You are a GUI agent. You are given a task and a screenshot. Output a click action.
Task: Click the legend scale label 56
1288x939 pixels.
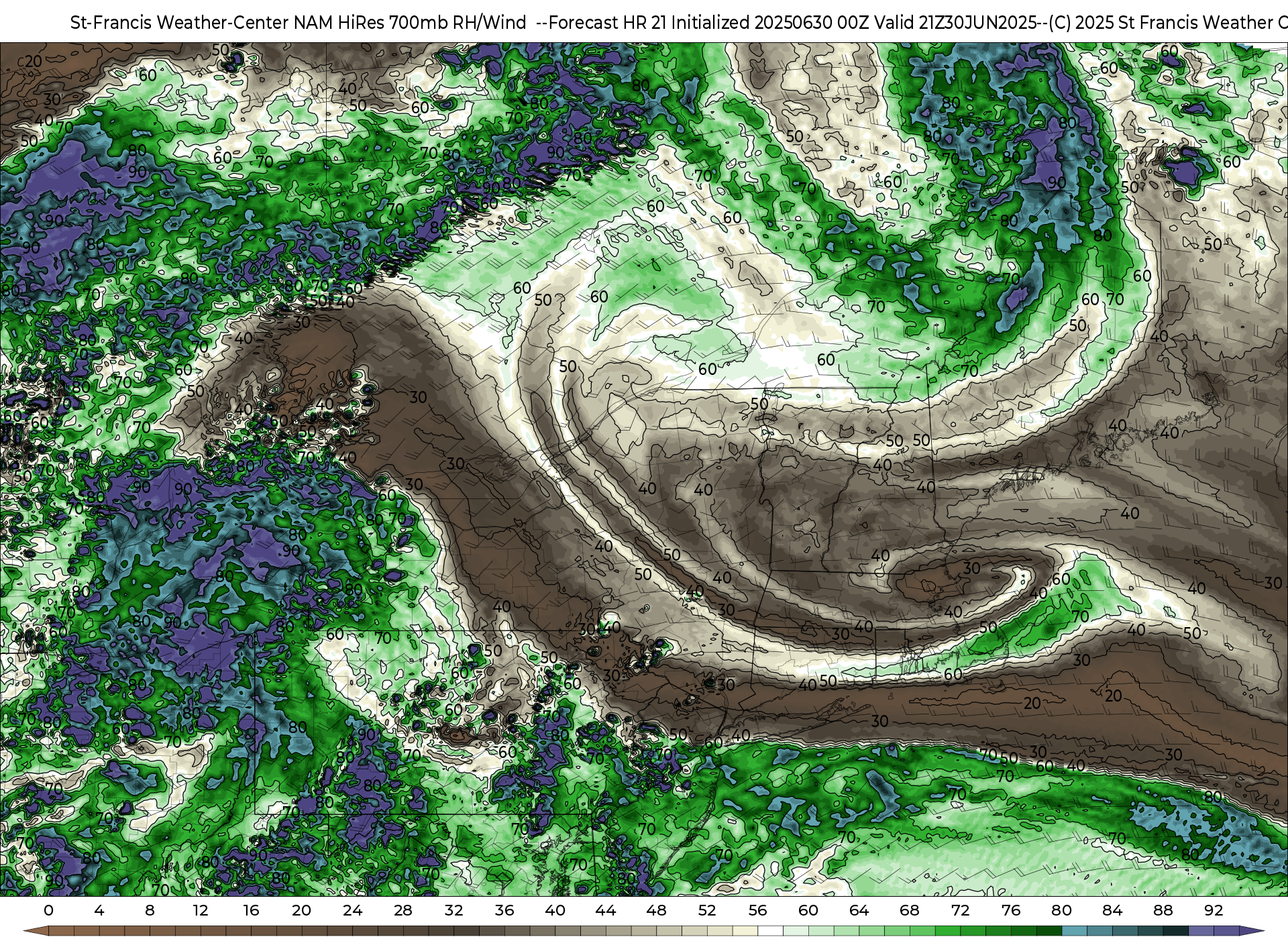(x=757, y=910)
